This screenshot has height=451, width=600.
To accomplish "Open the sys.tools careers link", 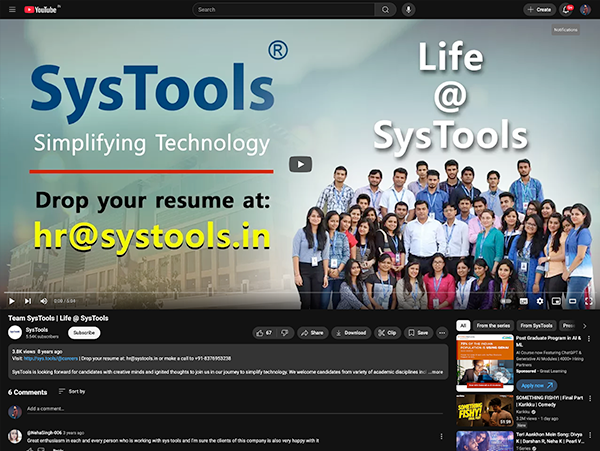I will tap(51, 358).
